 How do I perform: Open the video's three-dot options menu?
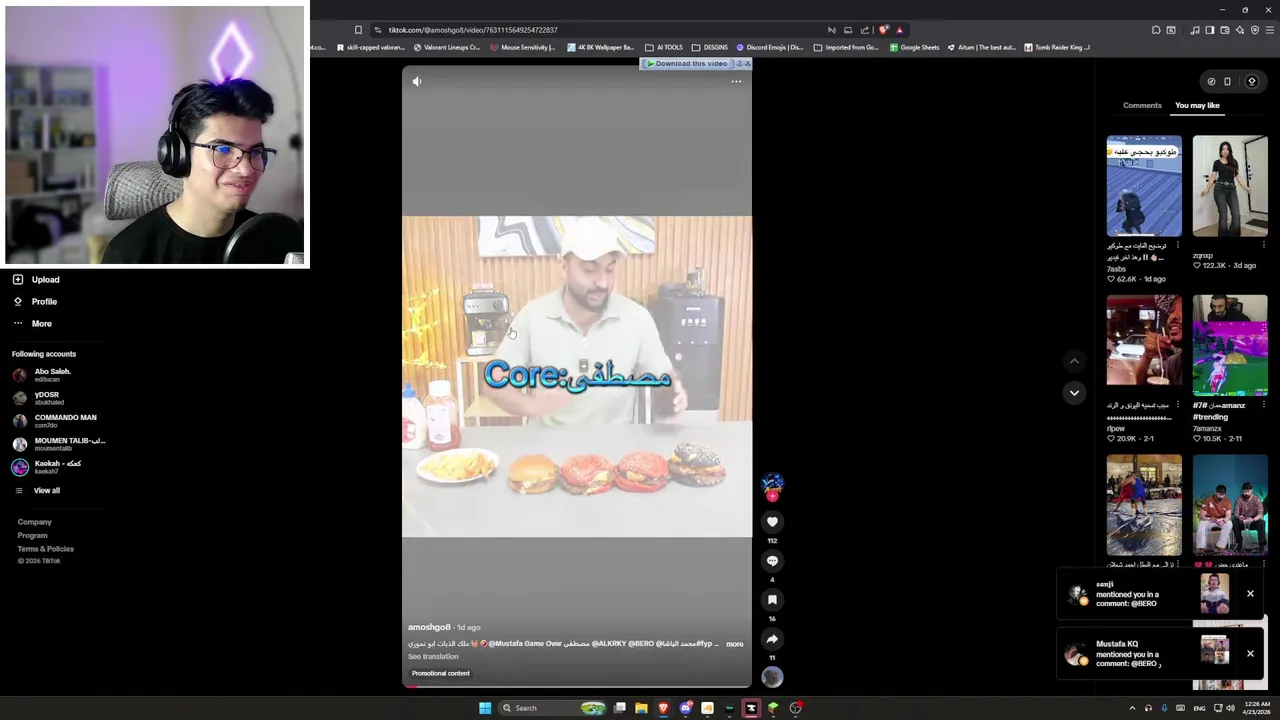(736, 81)
